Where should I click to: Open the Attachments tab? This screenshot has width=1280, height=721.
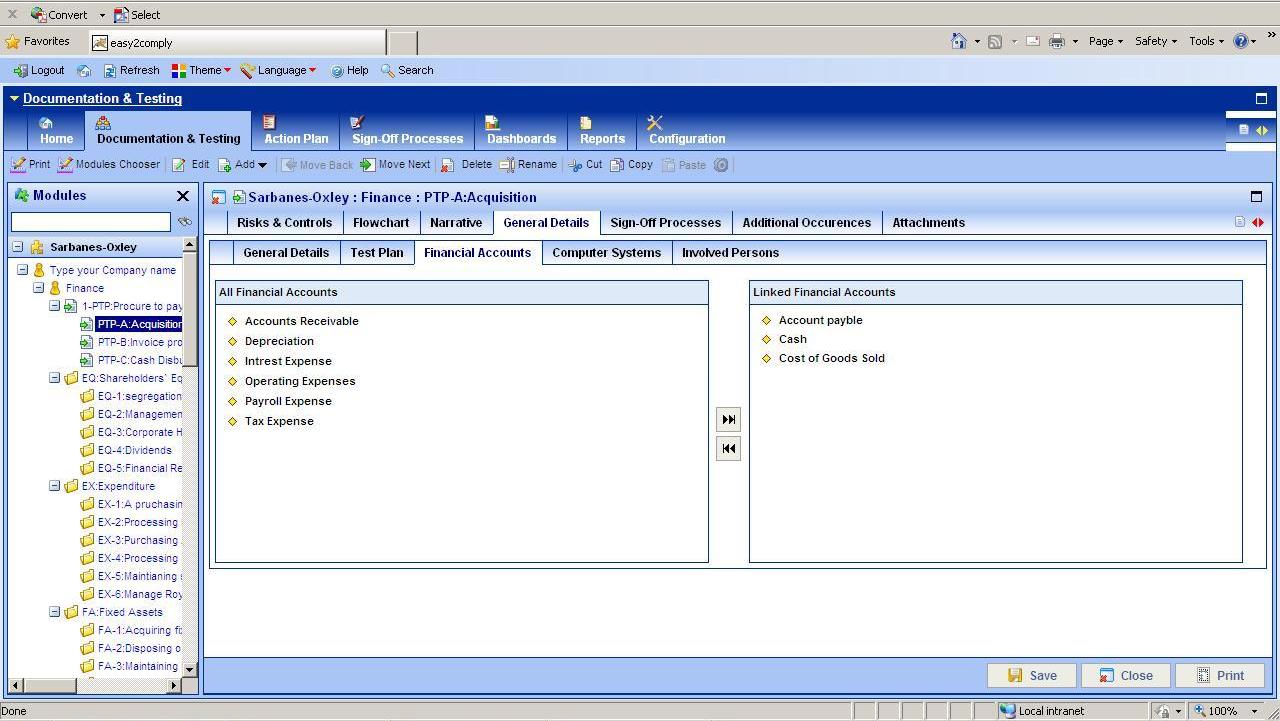pyautogui.click(x=928, y=223)
